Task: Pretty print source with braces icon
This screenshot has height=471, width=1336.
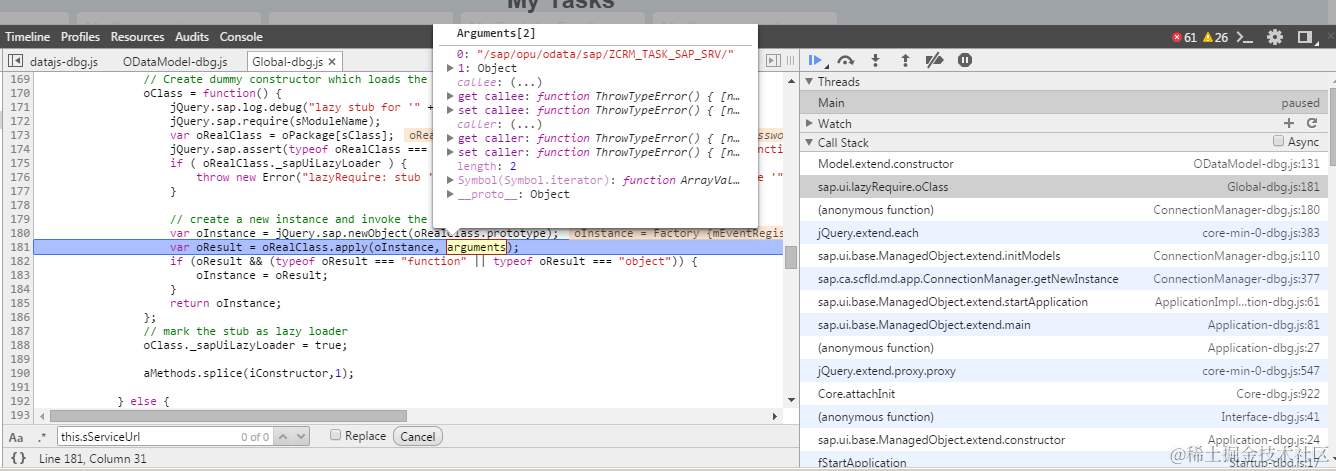Action: pyautogui.click(x=18, y=459)
